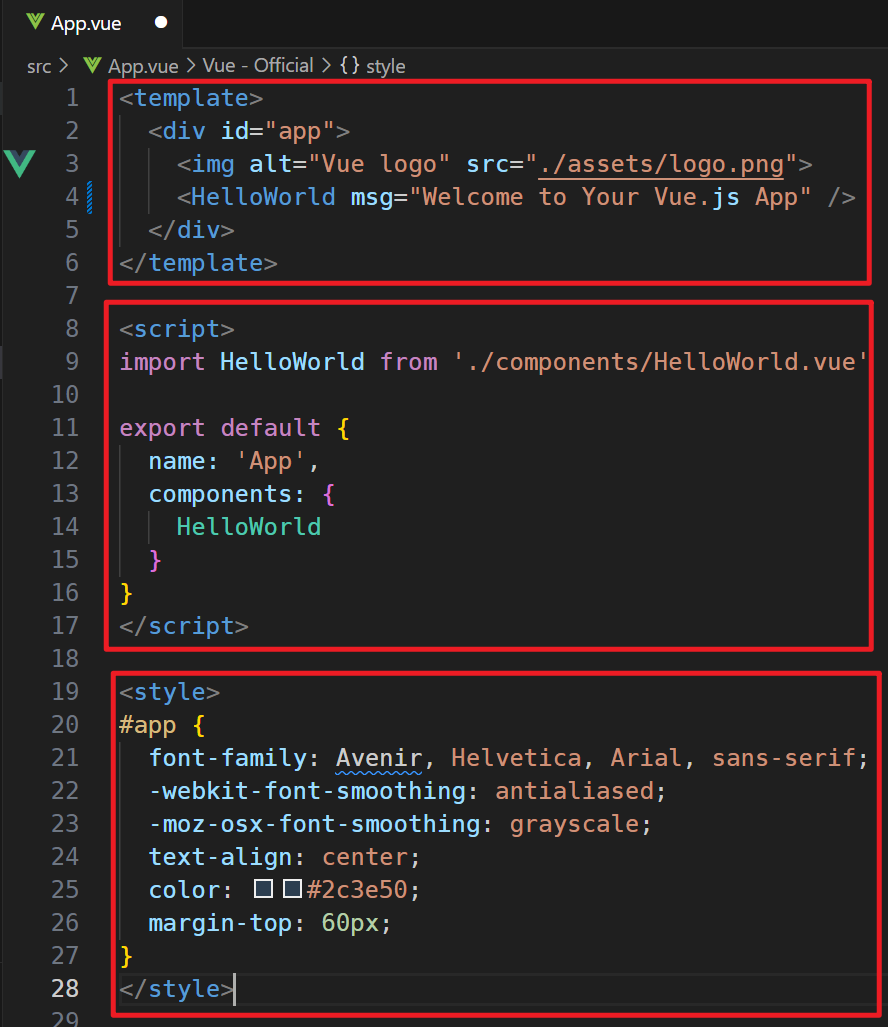Screen dimensions: 888x1027
Task: Select the App.vue editor tab
Action: [92, 24]
